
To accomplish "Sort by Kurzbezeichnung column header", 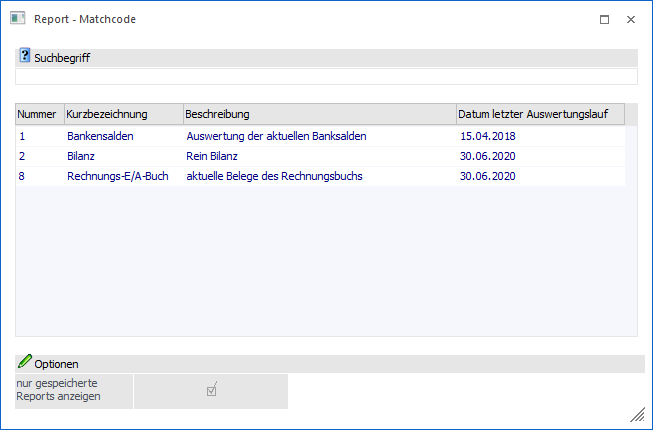I will pos(107,114).
